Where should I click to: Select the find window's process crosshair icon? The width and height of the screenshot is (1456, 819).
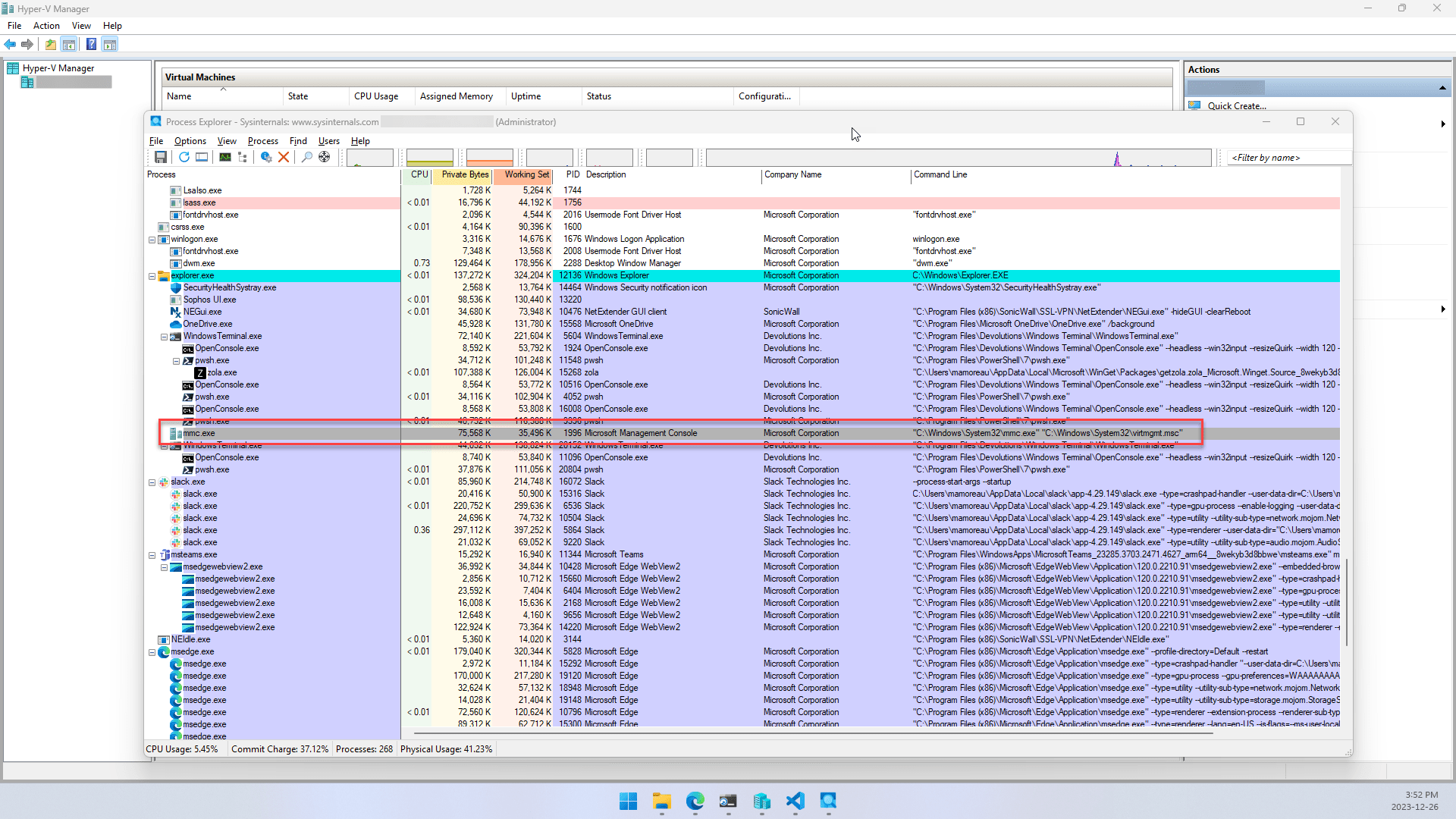click(x=325, y=157)
